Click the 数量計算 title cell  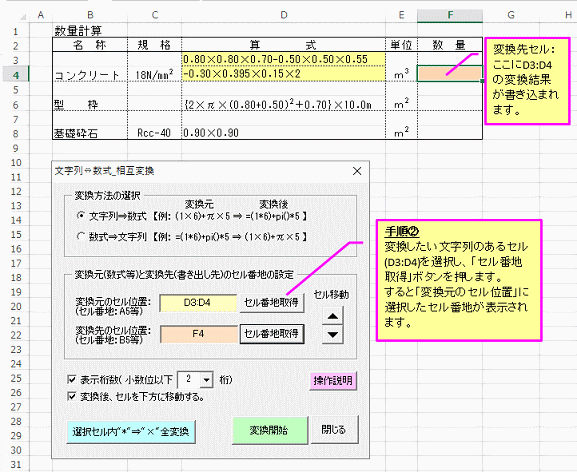click(90, 30)
